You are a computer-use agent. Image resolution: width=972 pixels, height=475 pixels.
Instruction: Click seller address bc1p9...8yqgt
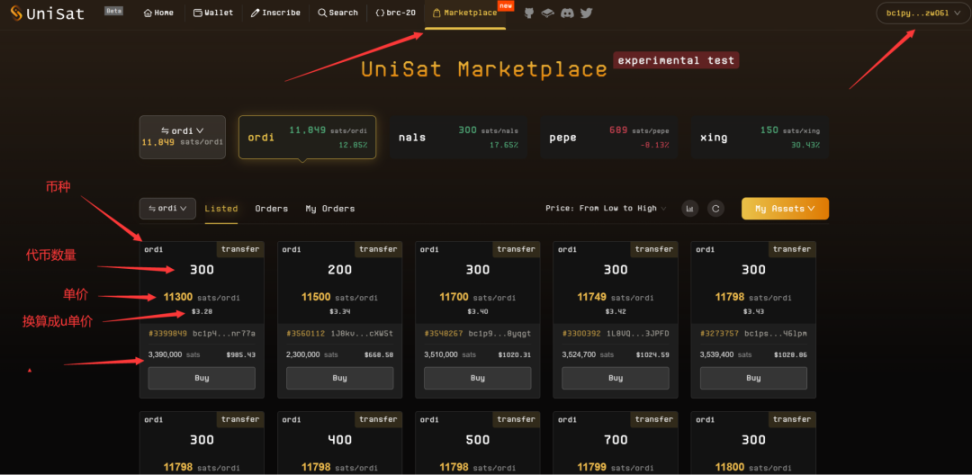pos(498,334)
